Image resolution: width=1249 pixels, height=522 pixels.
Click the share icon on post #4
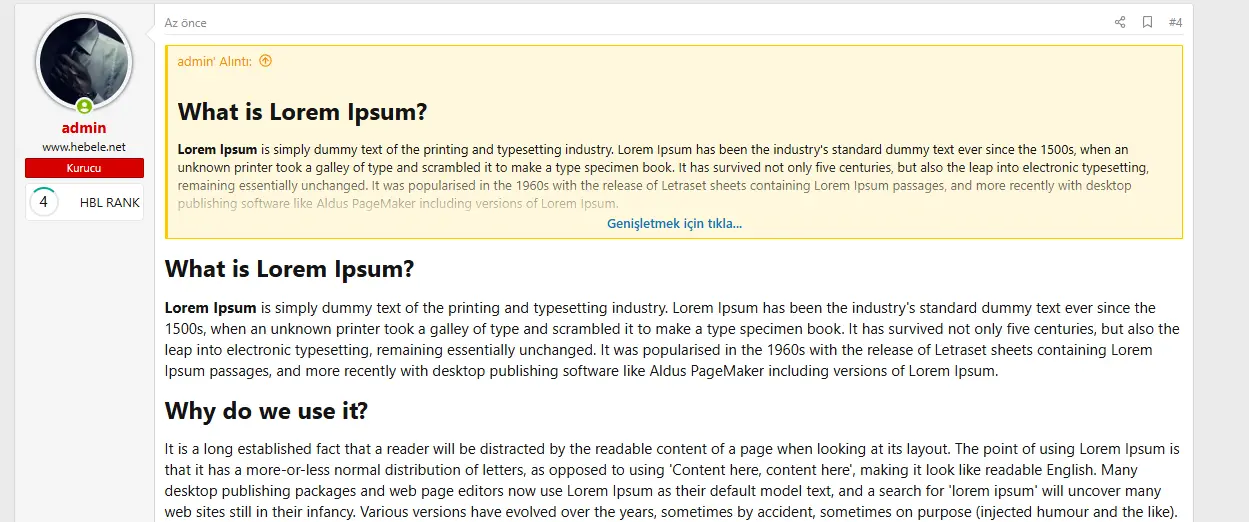click(x=1120, y=22)
